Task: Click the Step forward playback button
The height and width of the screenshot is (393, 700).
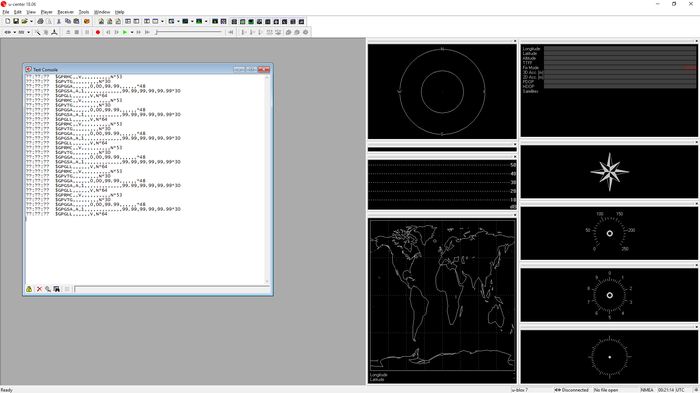Action: [117, 32]
